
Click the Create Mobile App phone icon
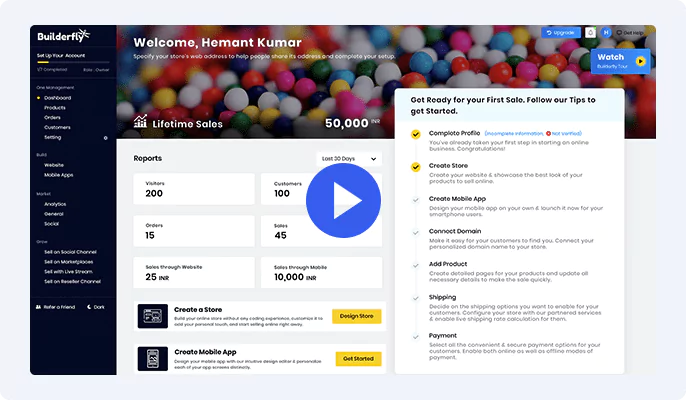pos(155,358)
